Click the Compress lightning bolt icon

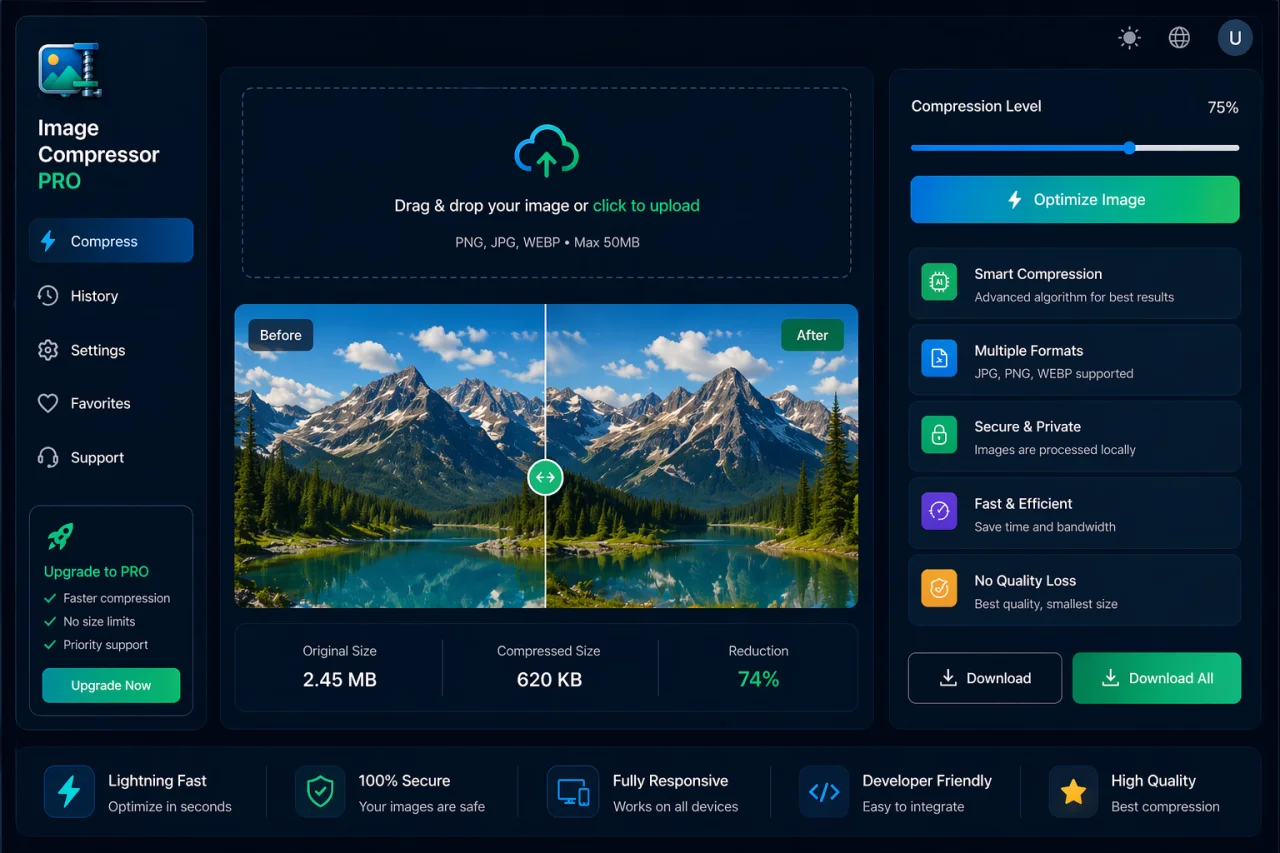[x=47, y=241]
